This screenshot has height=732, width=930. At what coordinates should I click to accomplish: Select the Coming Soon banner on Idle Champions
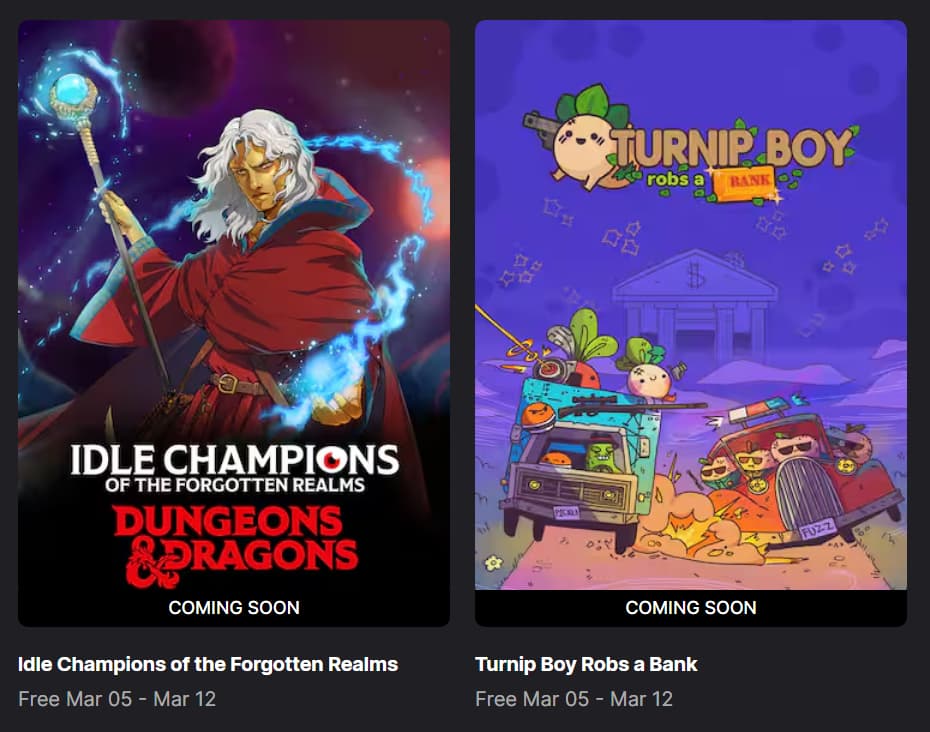pos(234,607)
